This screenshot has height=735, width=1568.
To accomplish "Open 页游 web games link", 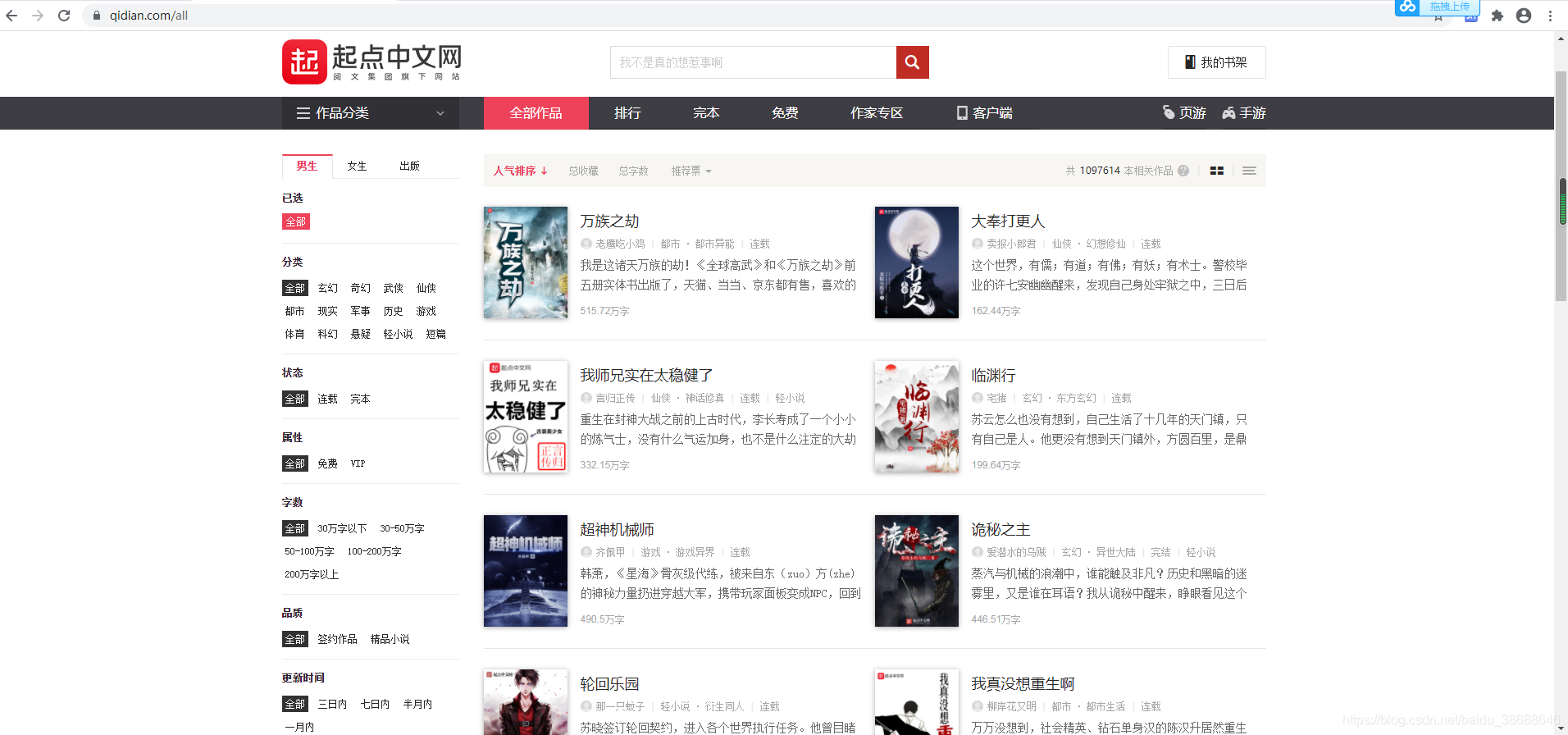I will (x=1184, y=113).
